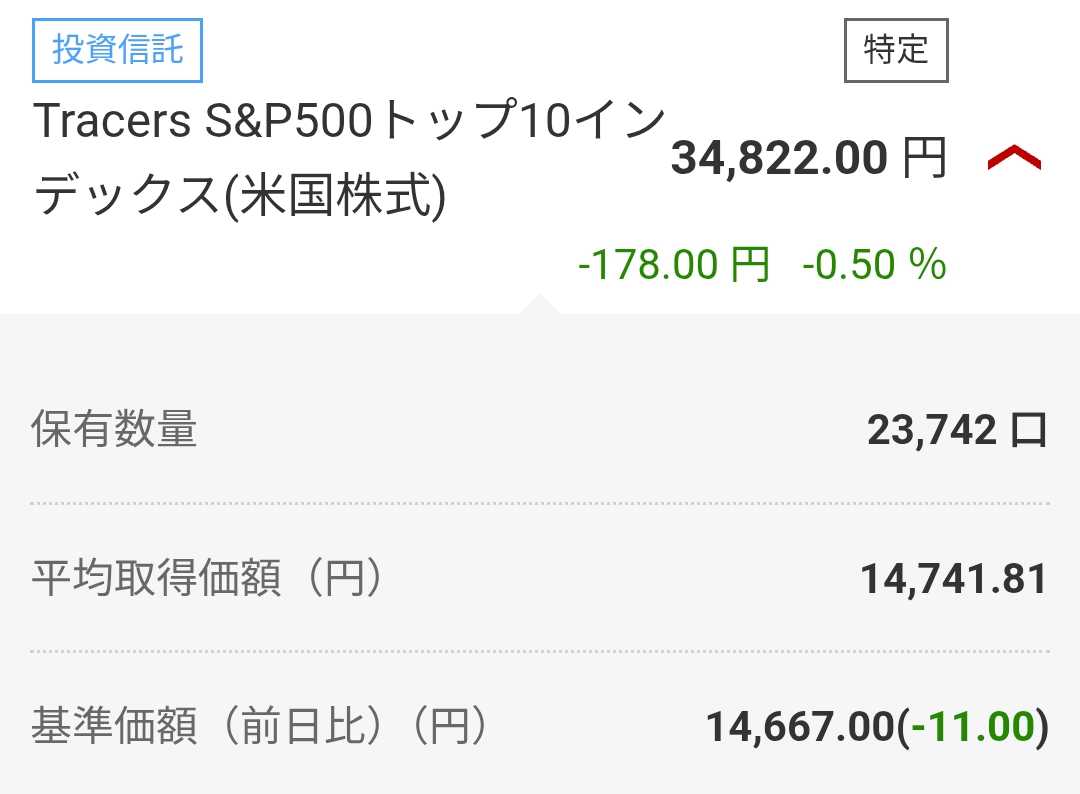Click the 14,667.00 base price value
The height and width of the screenshot is (794, 1080).
pos(799,727)
